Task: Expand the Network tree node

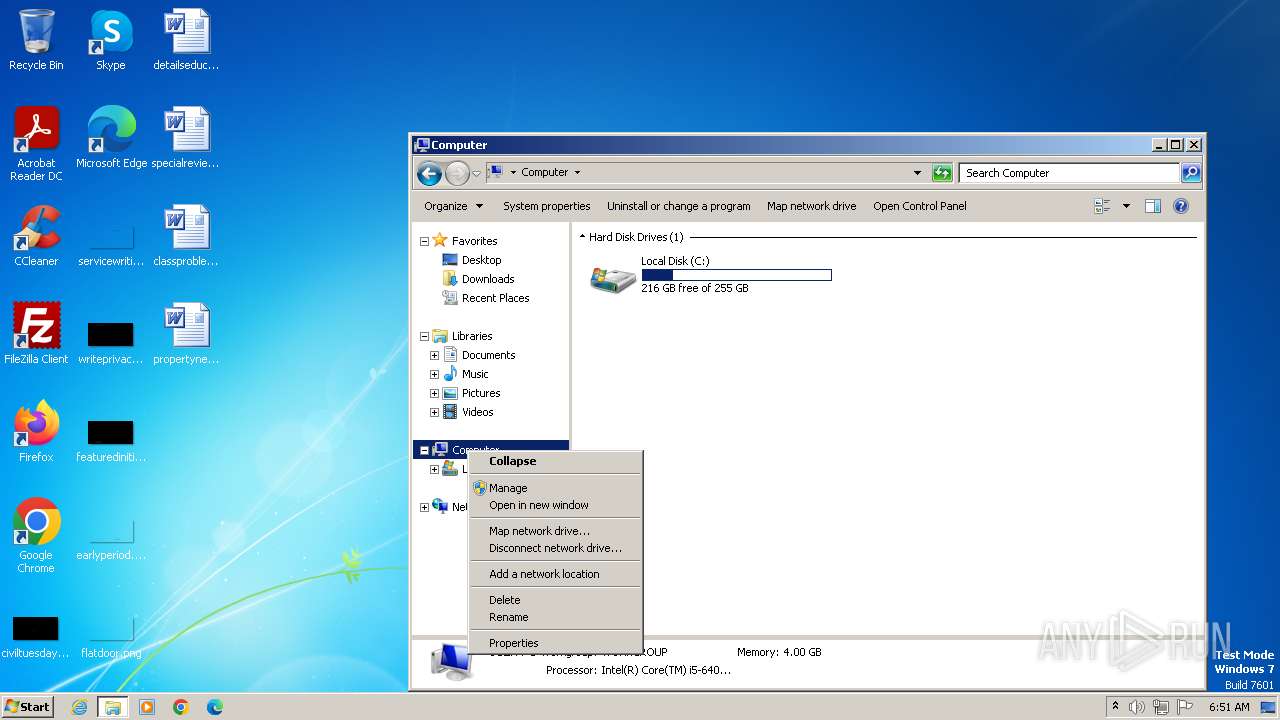Action: pyautogui.click(x=424, y=507)
